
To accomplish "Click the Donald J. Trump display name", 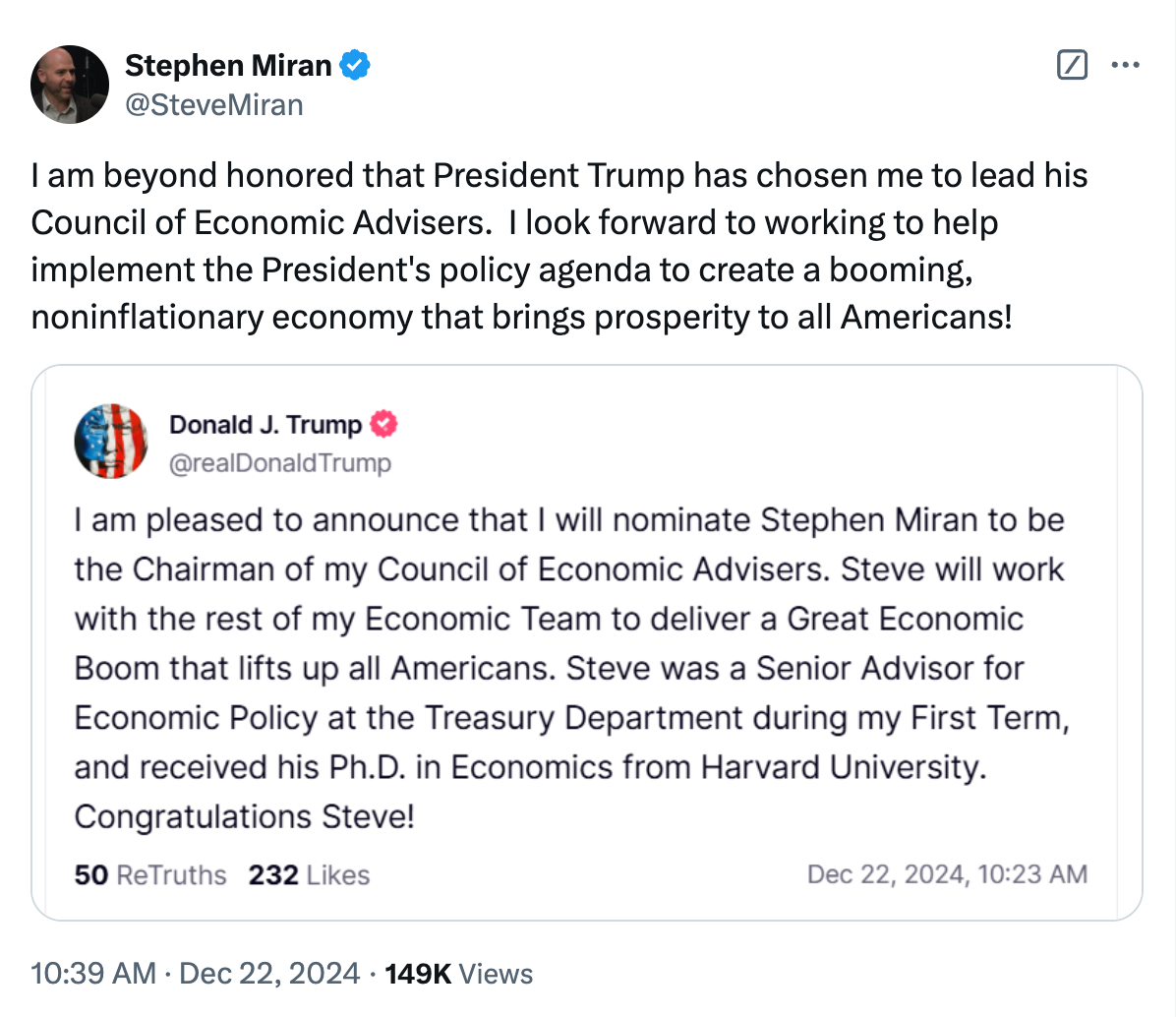I will click(x=265, y=424).
